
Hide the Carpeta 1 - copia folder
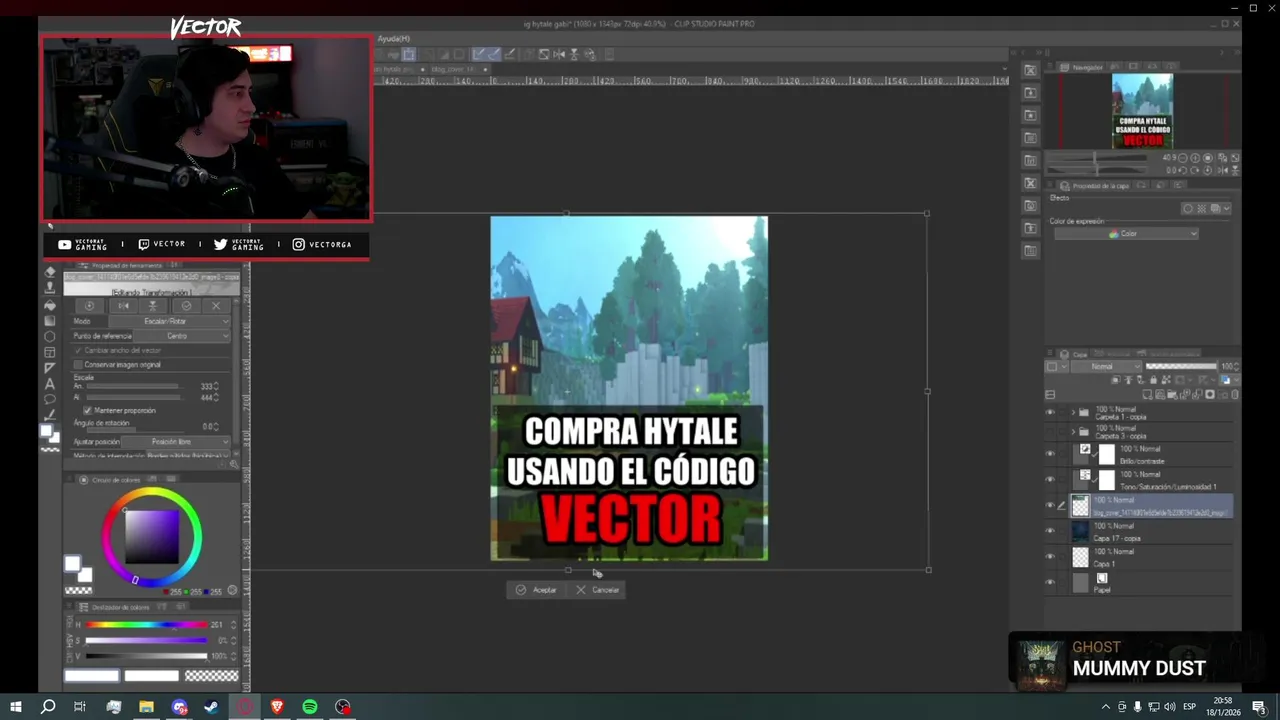click(1050, 412)
